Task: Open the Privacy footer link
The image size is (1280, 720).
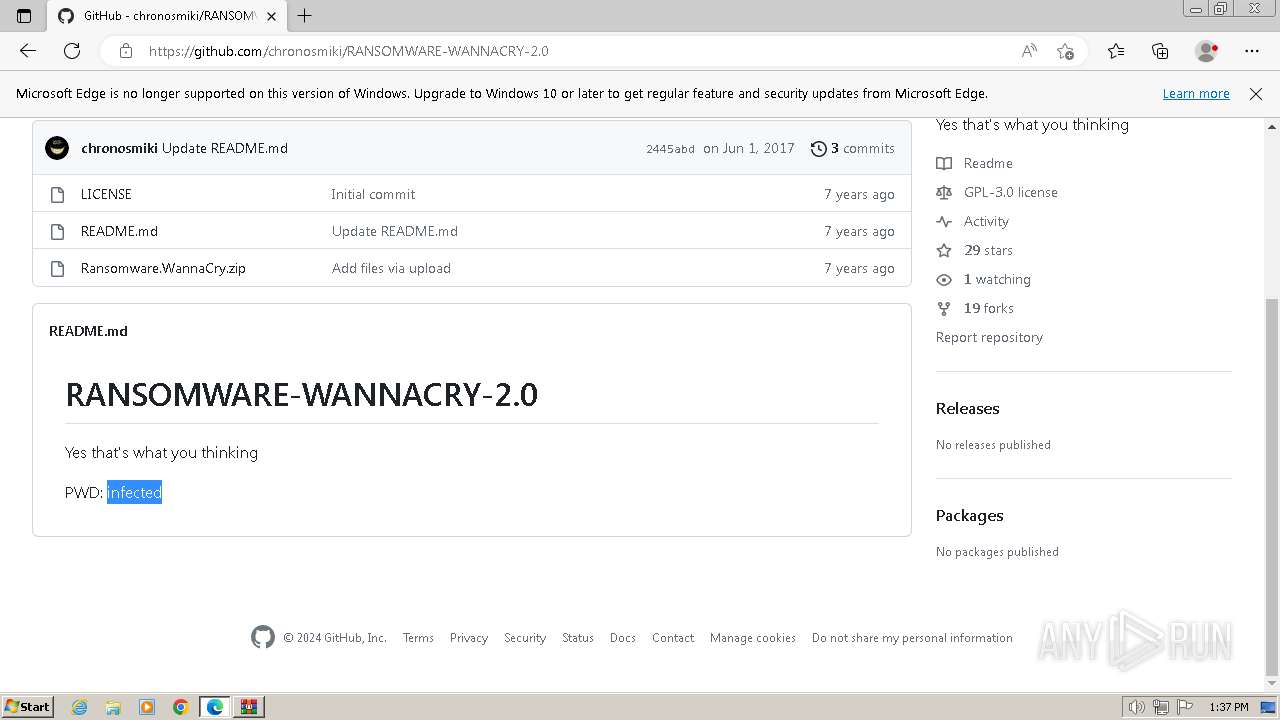Action: (469, 637)
